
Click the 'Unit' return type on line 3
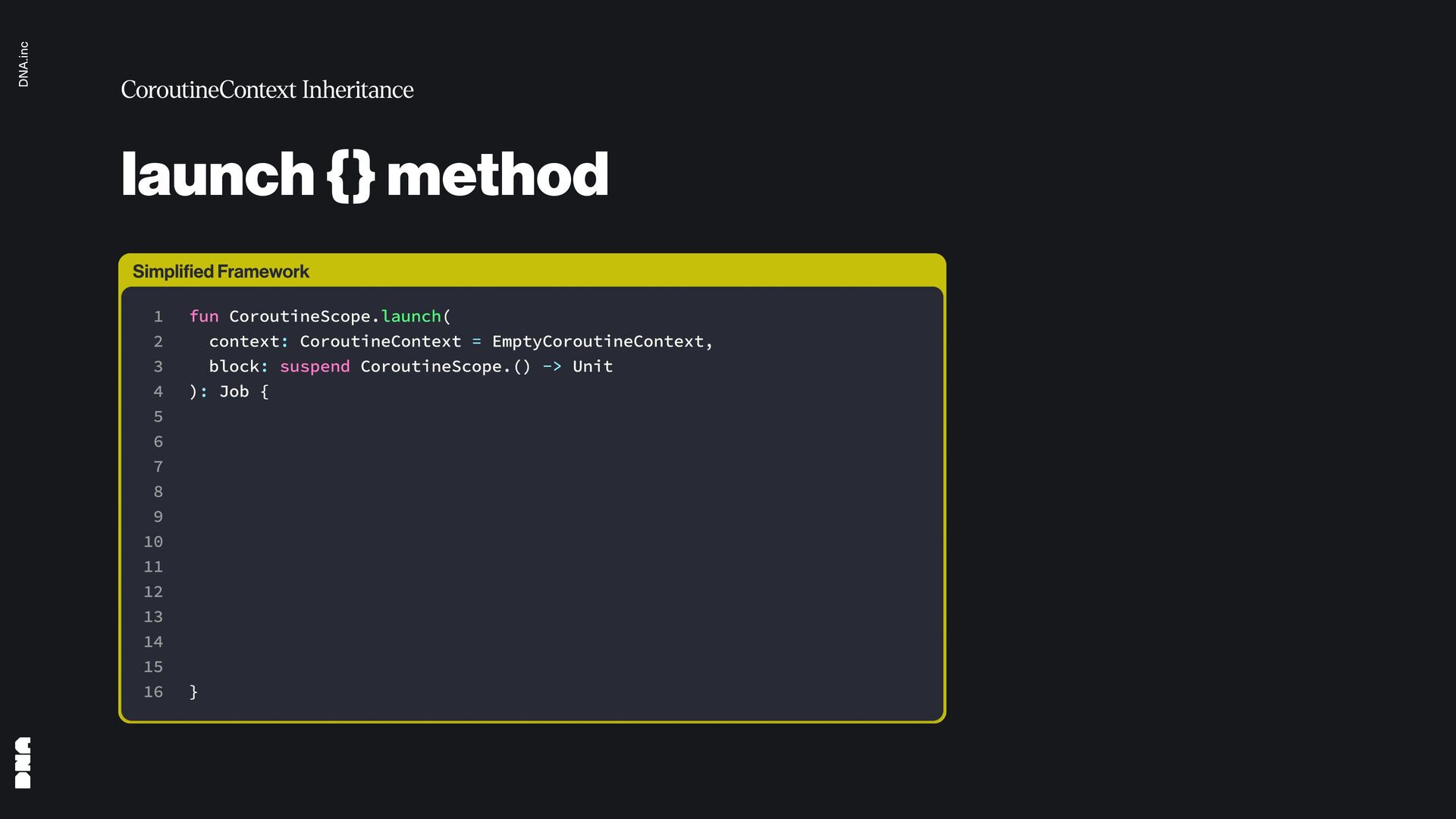592,366
